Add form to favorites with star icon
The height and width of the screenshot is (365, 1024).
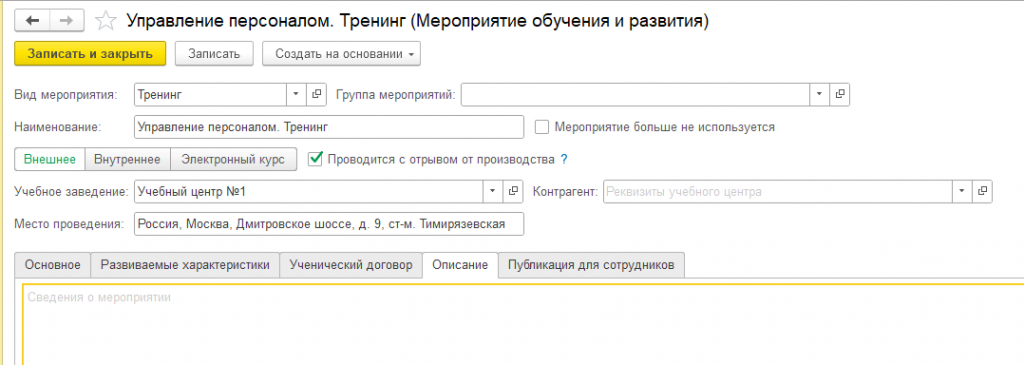tap(104, 21)
